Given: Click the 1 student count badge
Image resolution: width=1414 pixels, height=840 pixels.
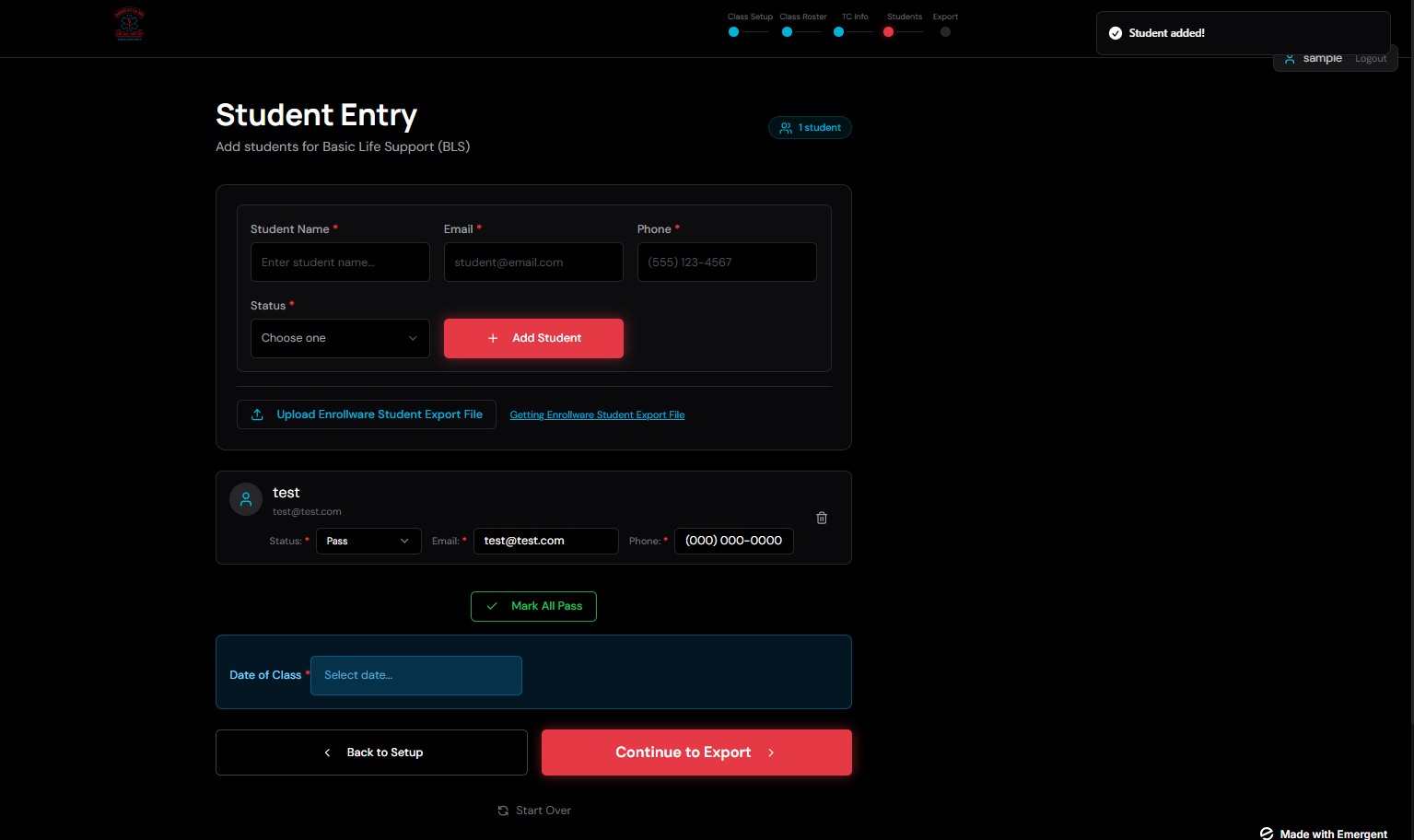Looking at the screenshot, I should coord(810,128).
